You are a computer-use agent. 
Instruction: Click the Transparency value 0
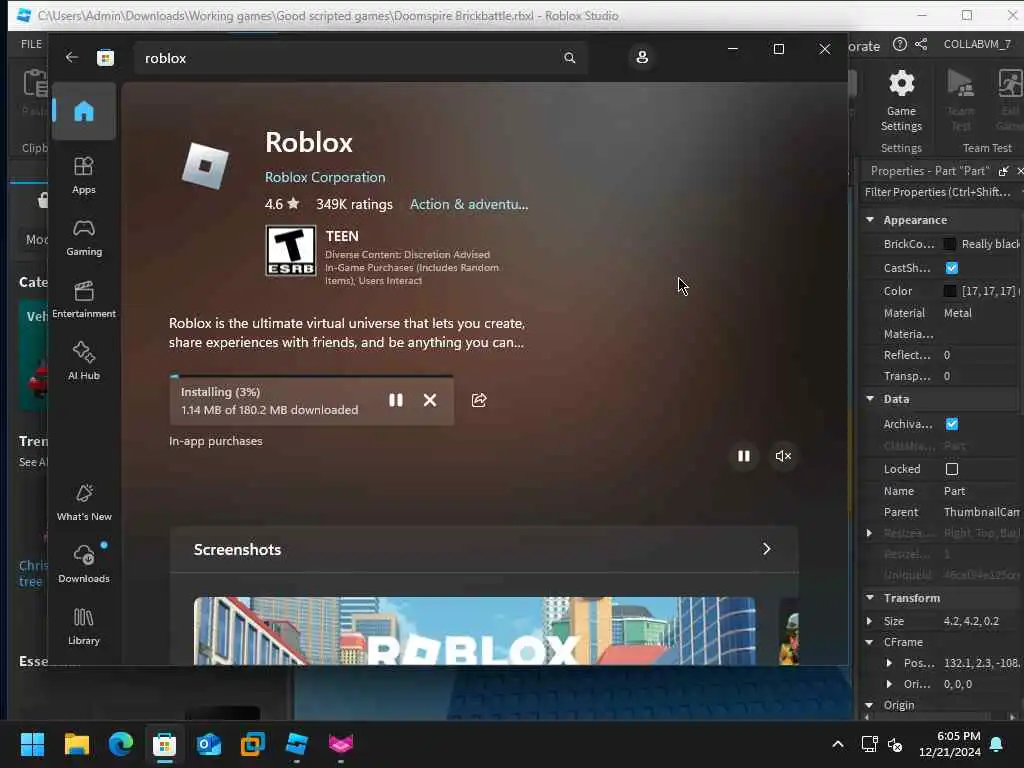coord(947,376)
